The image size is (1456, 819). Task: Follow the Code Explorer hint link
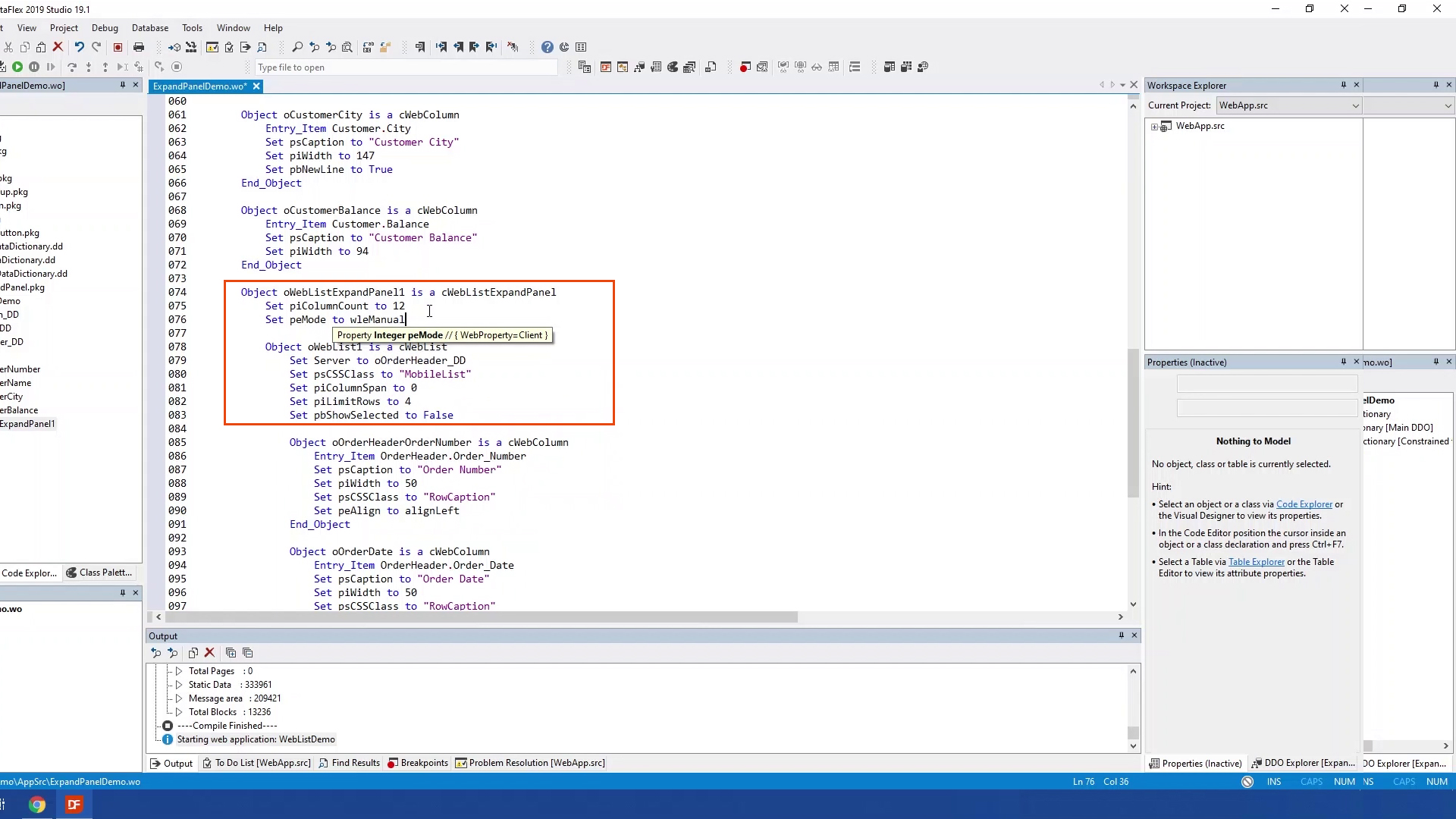tap(1304, 504)
